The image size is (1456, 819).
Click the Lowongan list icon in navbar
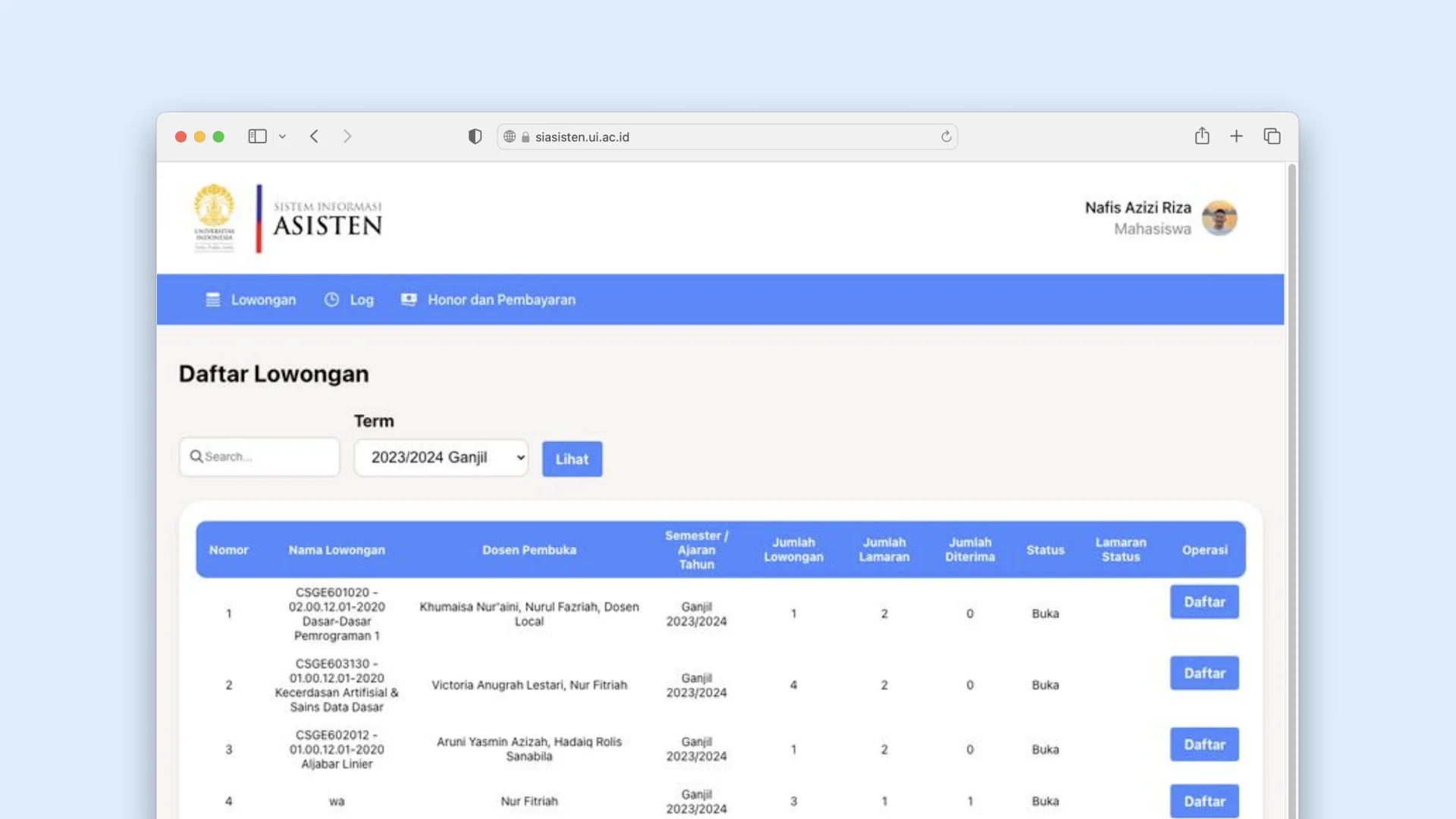click(x=212, y=300)
